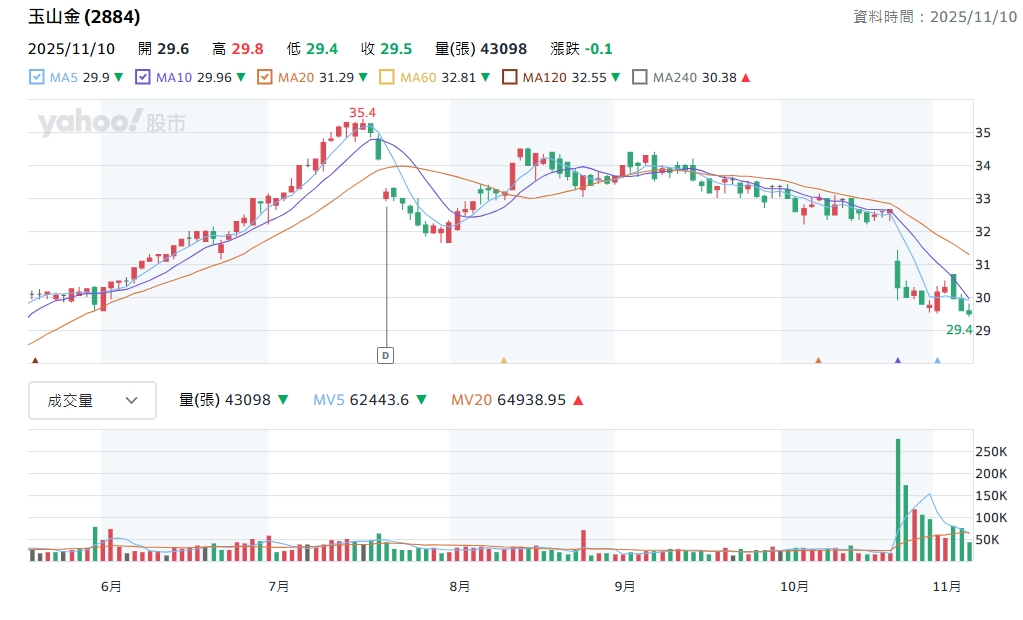
Task: Click the 35.4 high price label on chart
Action: [362, 112]
